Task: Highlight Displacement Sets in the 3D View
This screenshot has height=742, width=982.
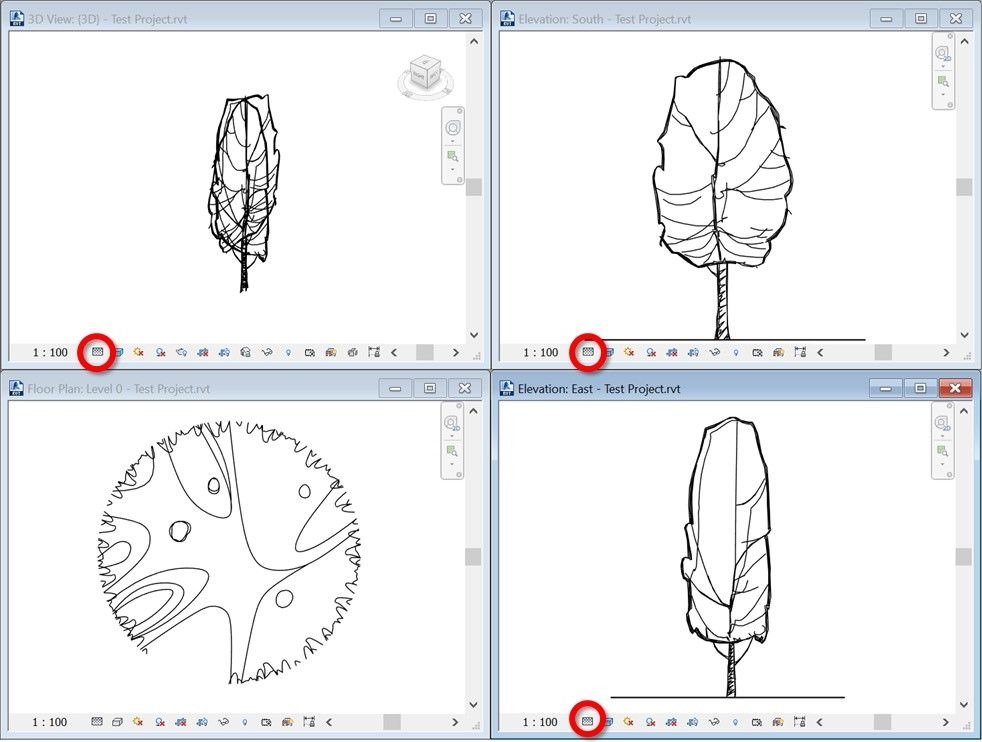Action: [353, 352]
